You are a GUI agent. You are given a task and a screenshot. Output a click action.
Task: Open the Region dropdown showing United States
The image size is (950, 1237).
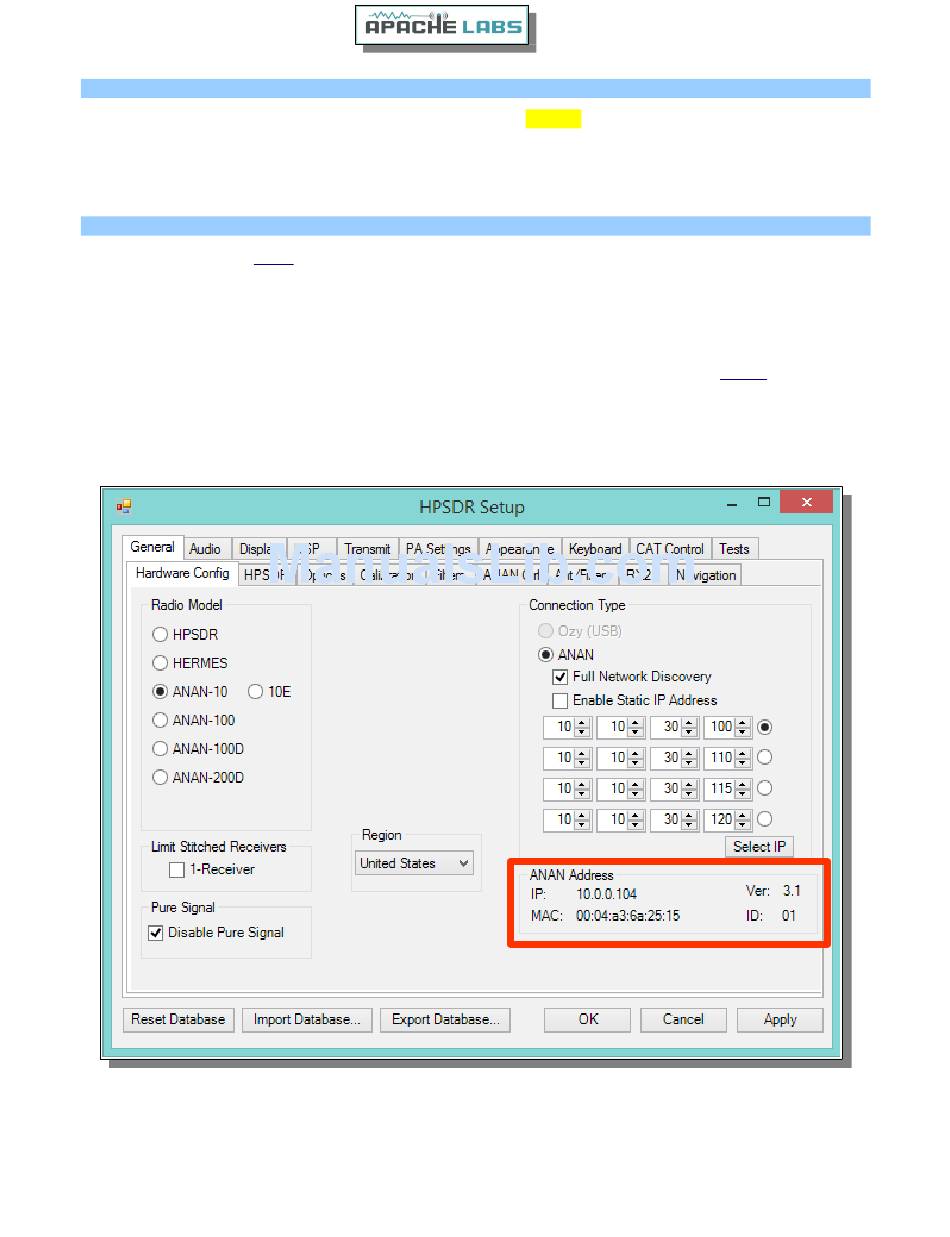[414, 864]
